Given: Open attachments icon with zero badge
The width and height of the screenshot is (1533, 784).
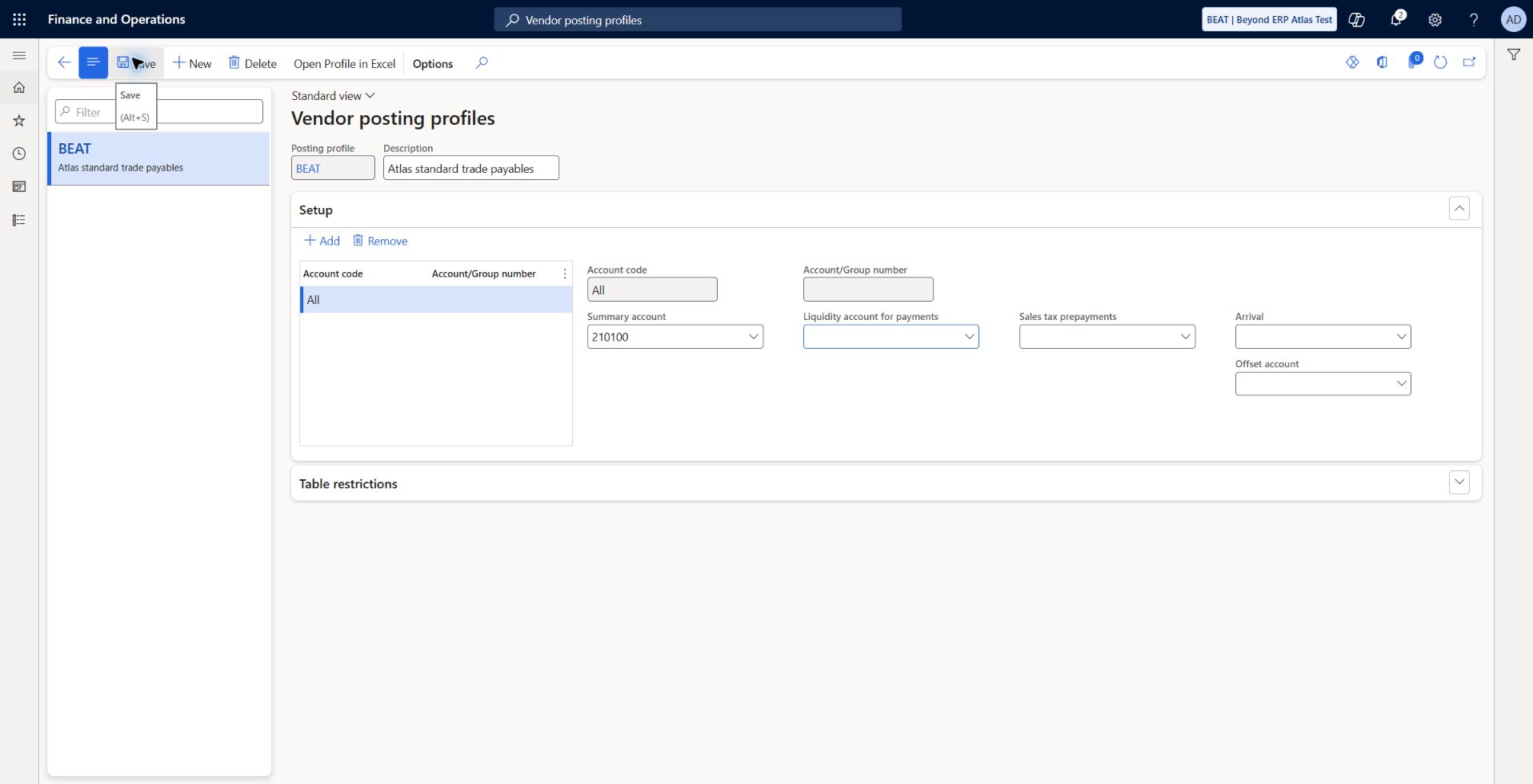Looking at the screenshot, I should pos(1413,62).
